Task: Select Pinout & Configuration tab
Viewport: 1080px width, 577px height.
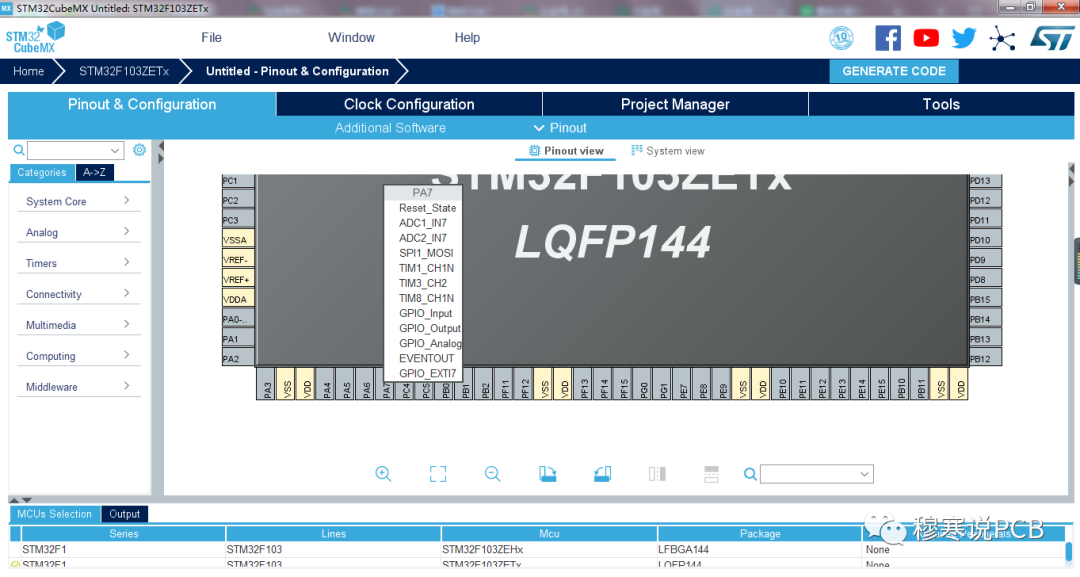Action: tap(142, 104)
